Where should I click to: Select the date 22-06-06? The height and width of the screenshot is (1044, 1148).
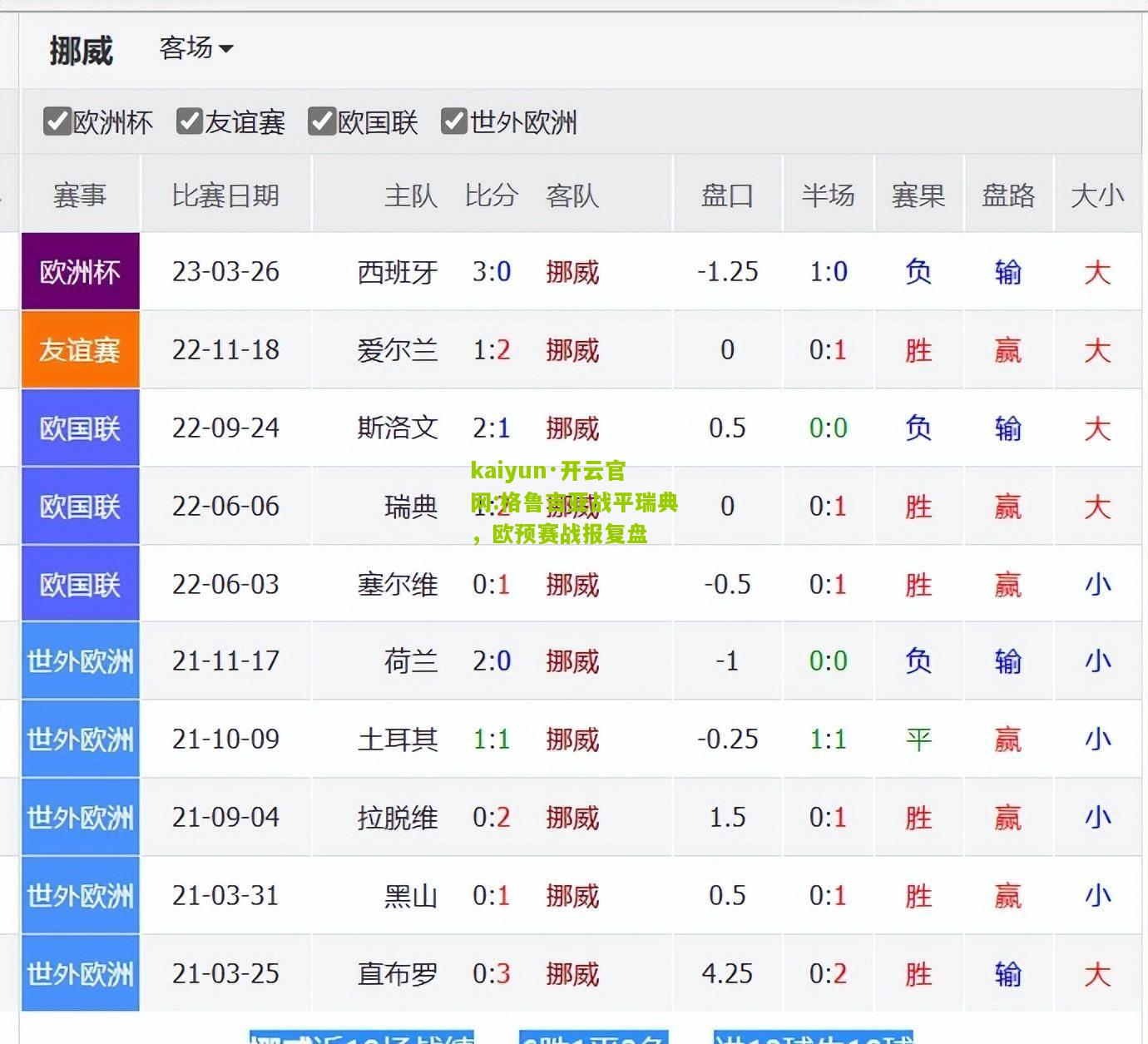pos(225,506)
